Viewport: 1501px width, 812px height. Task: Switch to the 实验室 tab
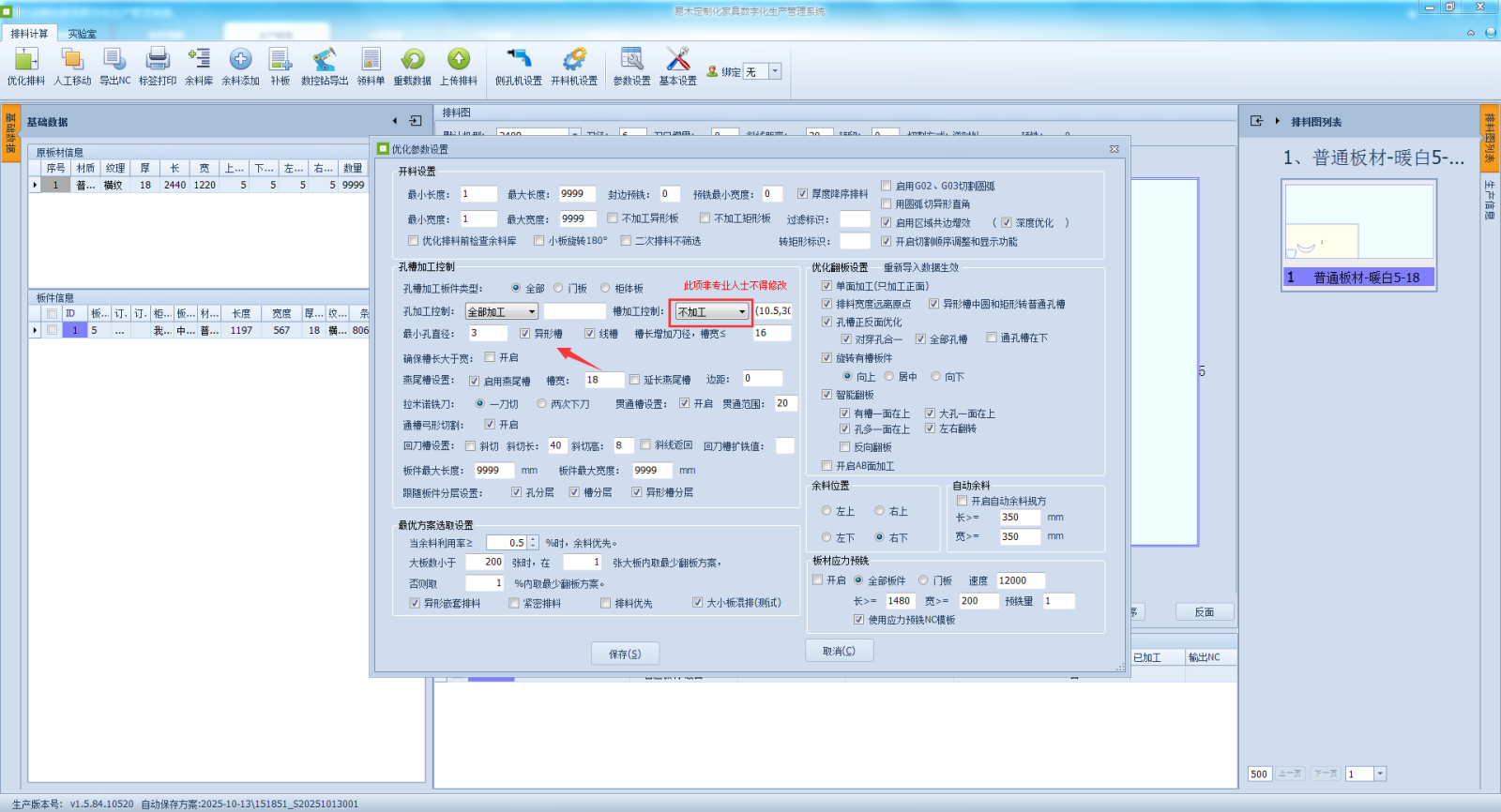tap(82, 34)
